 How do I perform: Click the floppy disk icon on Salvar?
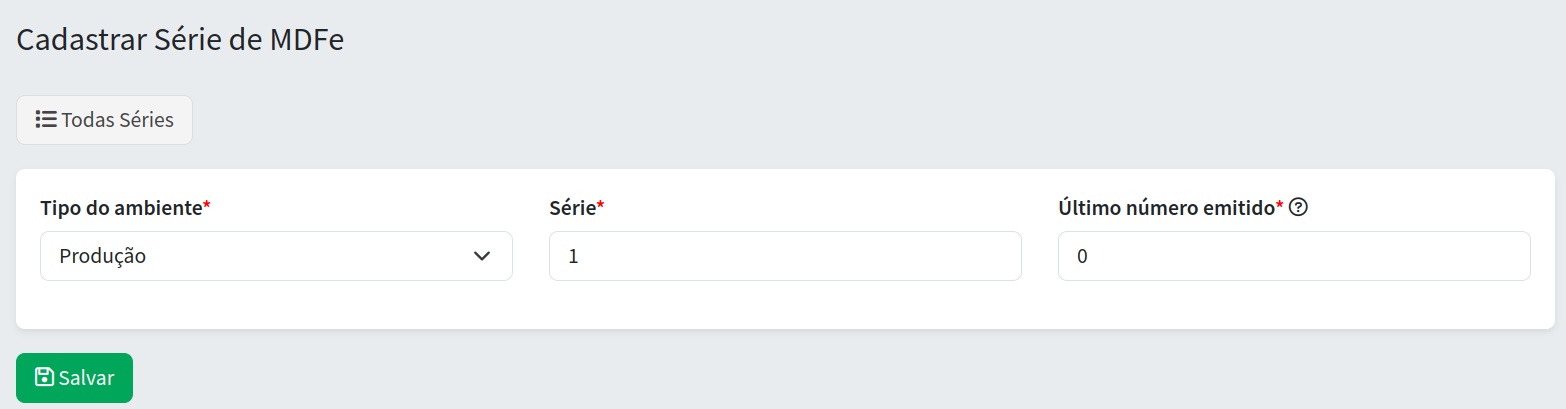(44, 377)
